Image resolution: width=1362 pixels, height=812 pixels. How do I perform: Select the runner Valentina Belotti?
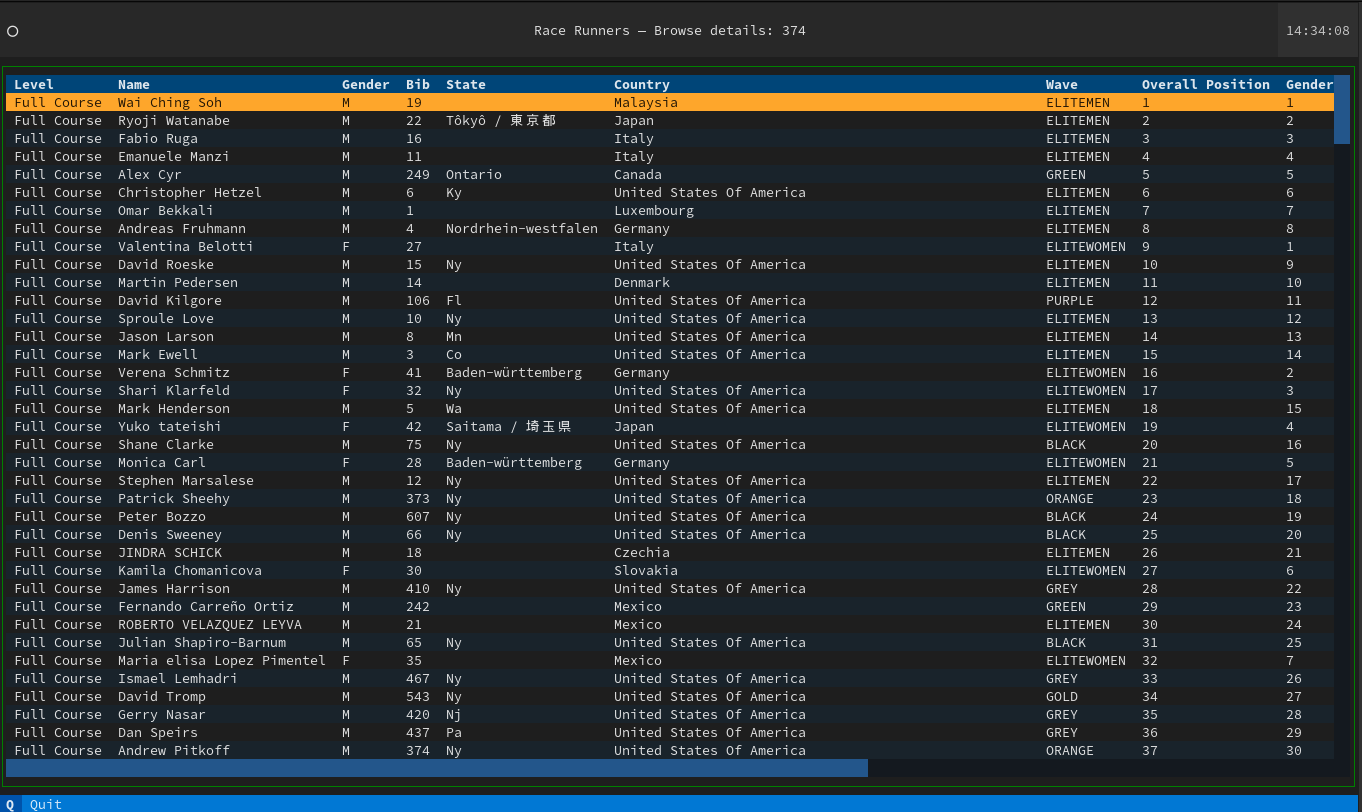[670, 247]
